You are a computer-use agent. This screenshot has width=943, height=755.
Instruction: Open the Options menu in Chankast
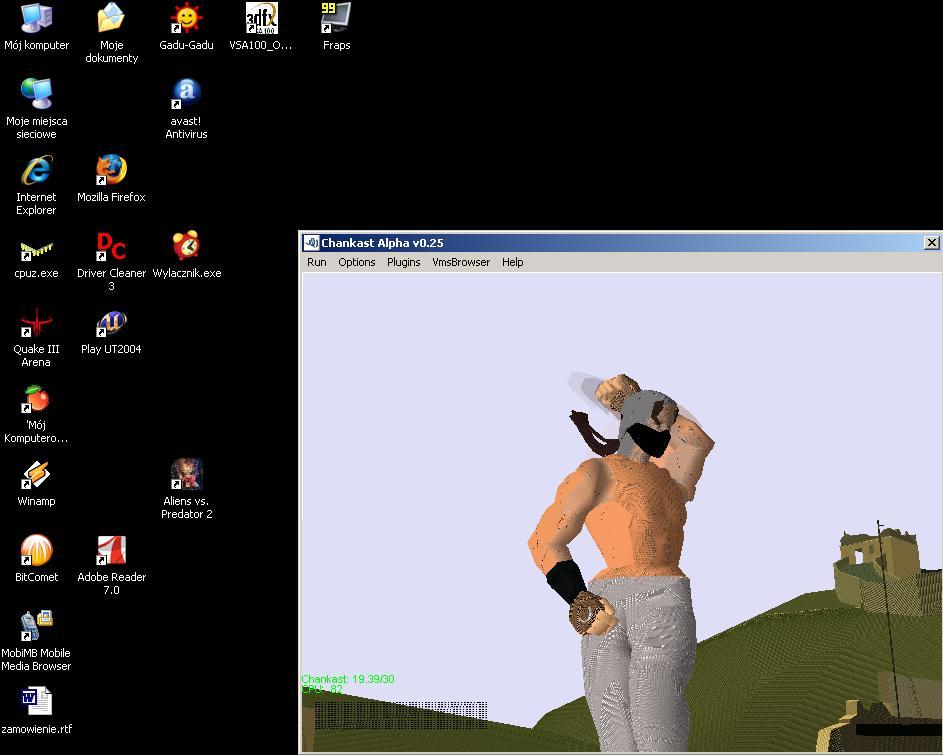tap(357, 262)
